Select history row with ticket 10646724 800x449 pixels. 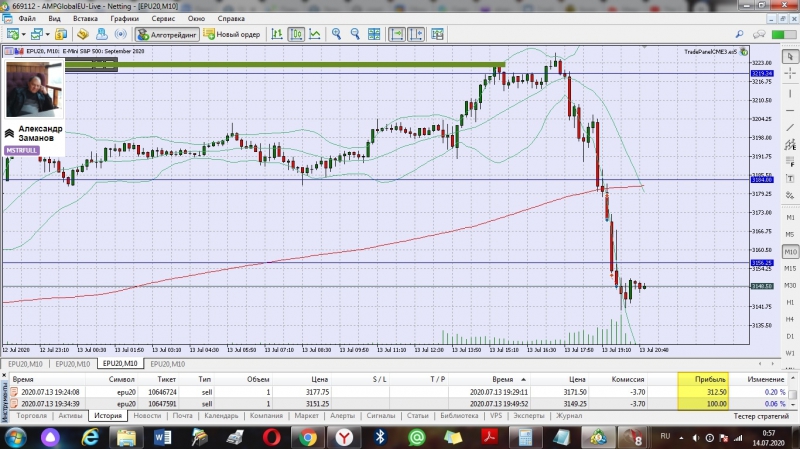(398, 392)
